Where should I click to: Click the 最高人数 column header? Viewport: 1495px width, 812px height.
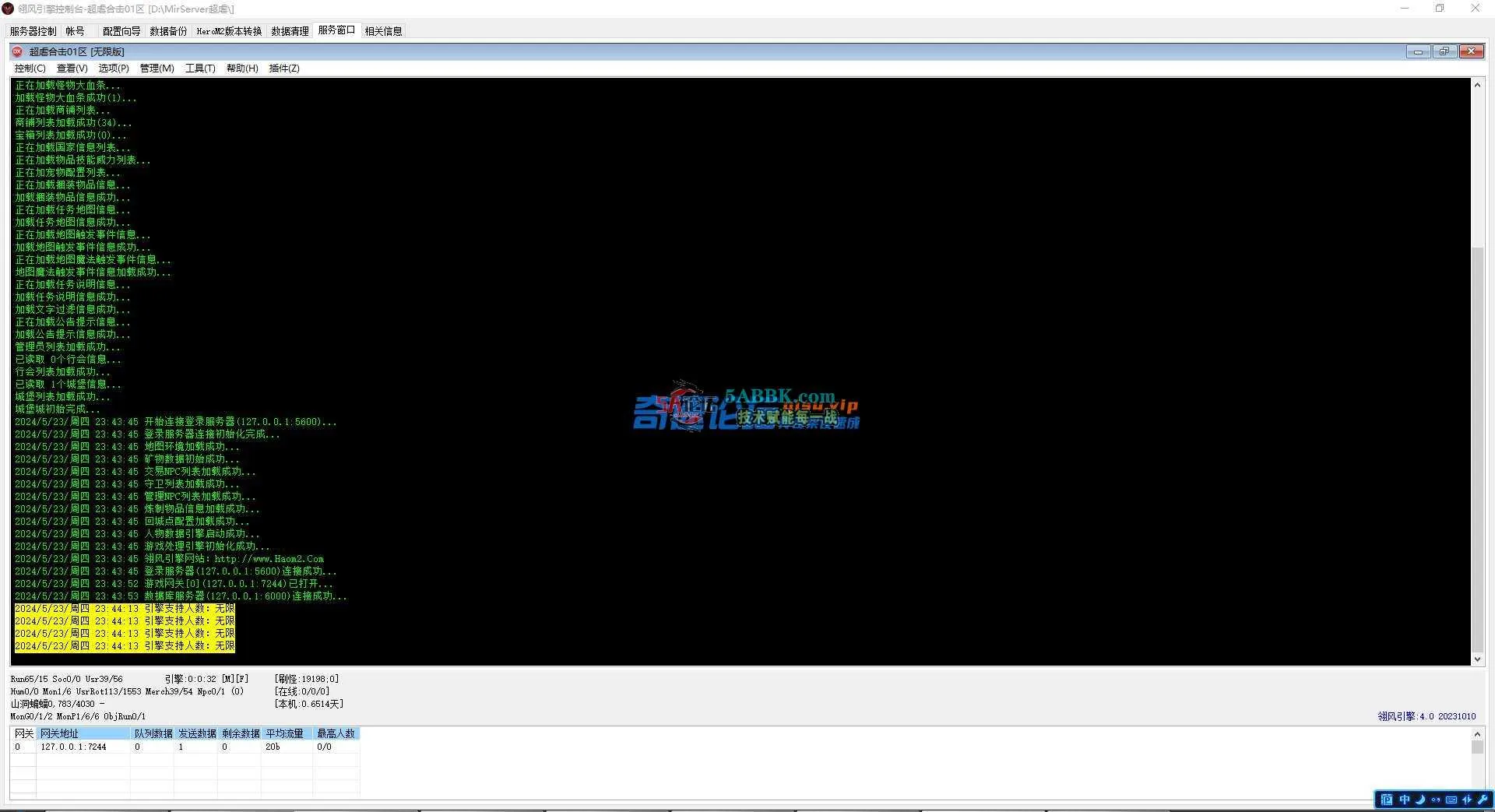336,733
